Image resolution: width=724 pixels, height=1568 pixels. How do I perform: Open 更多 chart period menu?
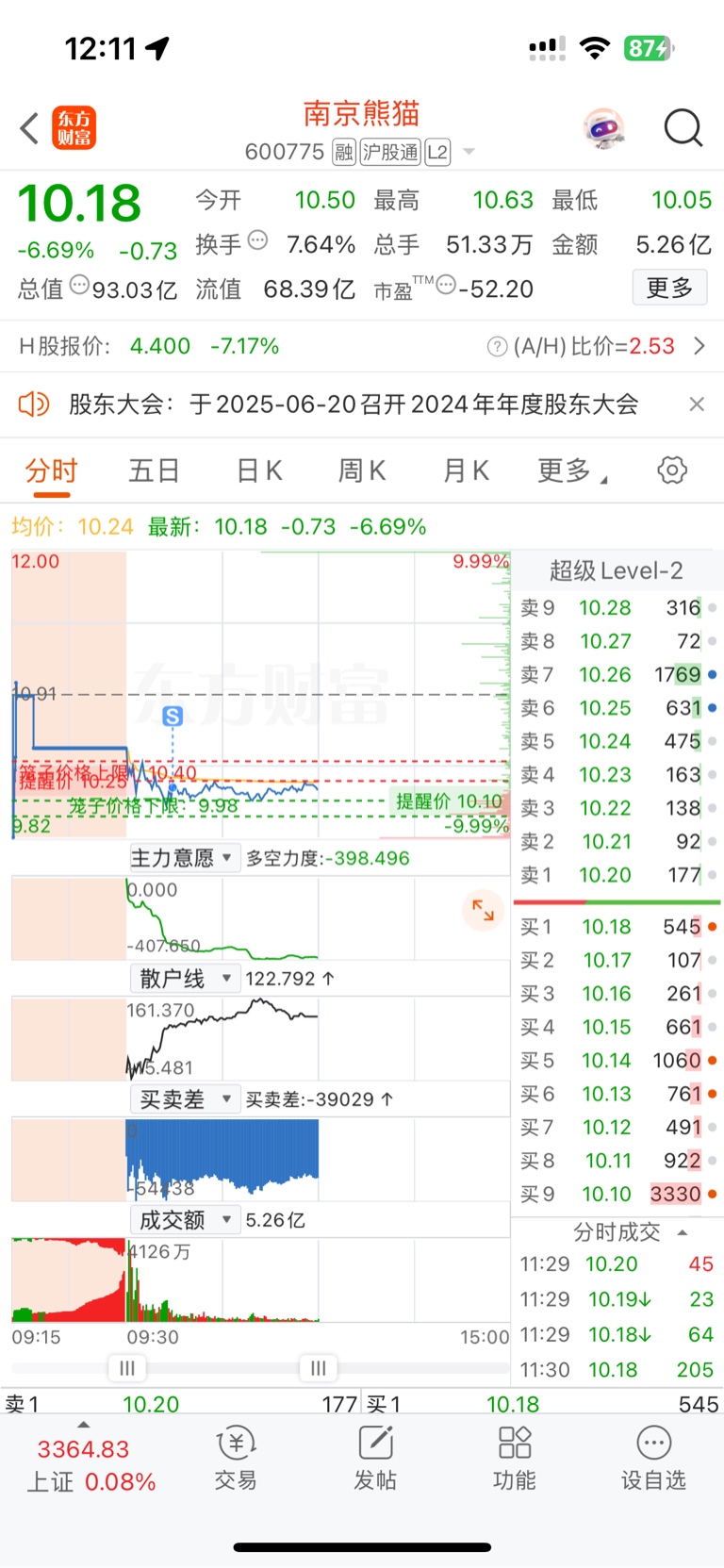(x=571, y=470)
